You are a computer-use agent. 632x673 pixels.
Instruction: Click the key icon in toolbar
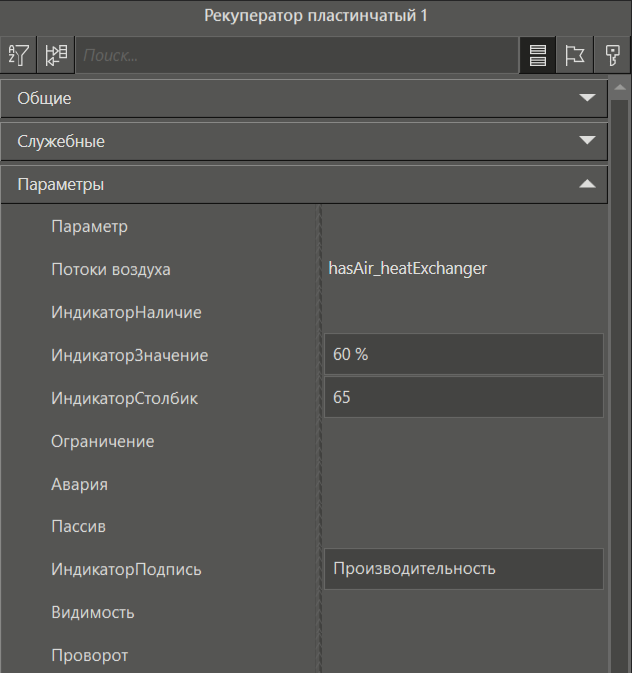tap(609, 56)
